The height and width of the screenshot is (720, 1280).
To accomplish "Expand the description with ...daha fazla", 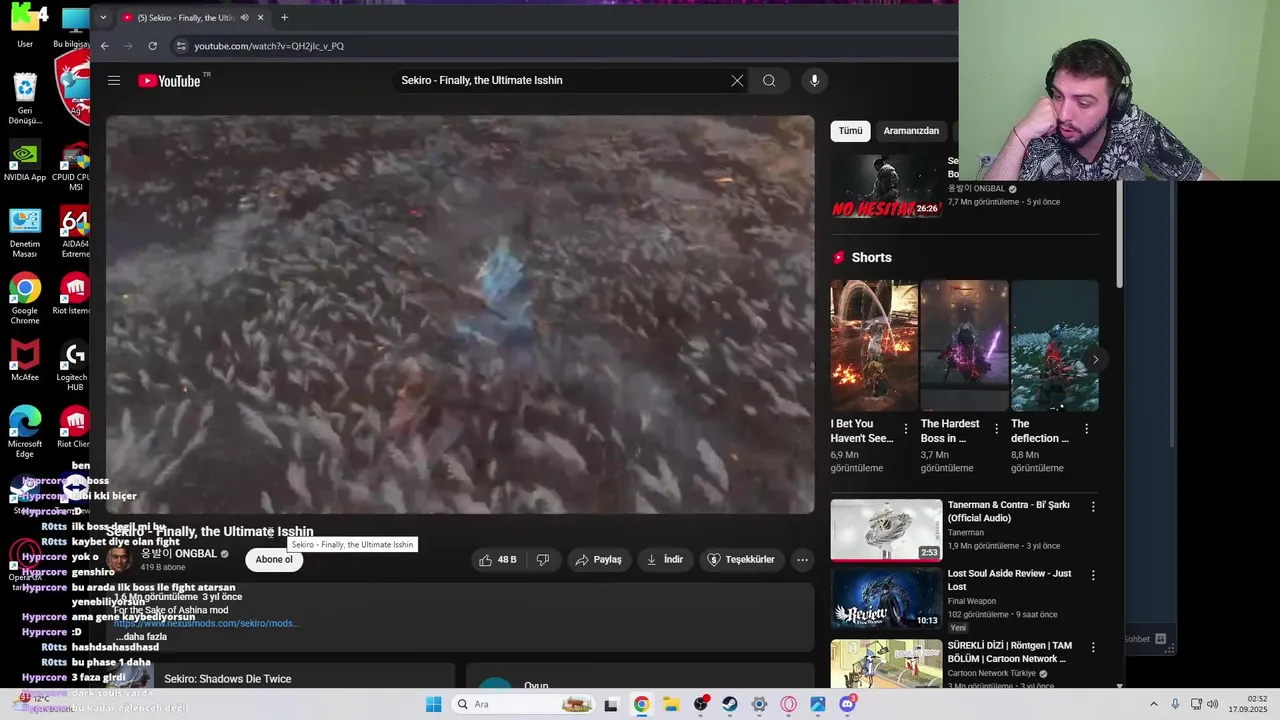I will click(141, 637).
